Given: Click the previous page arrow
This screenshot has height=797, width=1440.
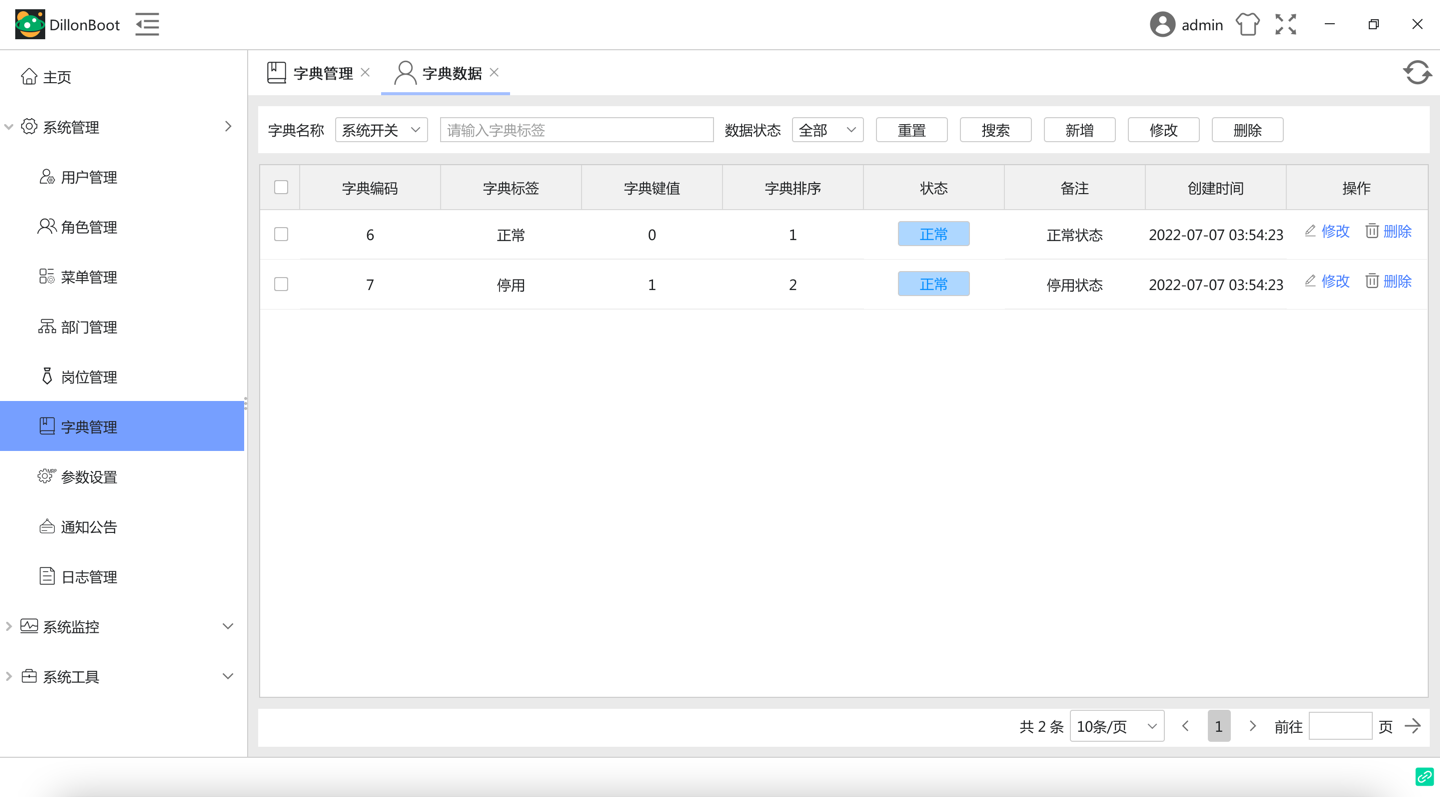Looking at the screenshot, I should (1186, 727).
